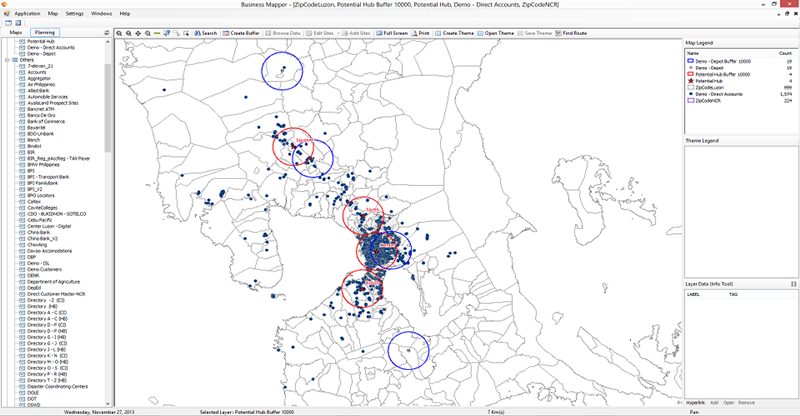Select the Potential Hub layer in the tree

pos(41,41)
